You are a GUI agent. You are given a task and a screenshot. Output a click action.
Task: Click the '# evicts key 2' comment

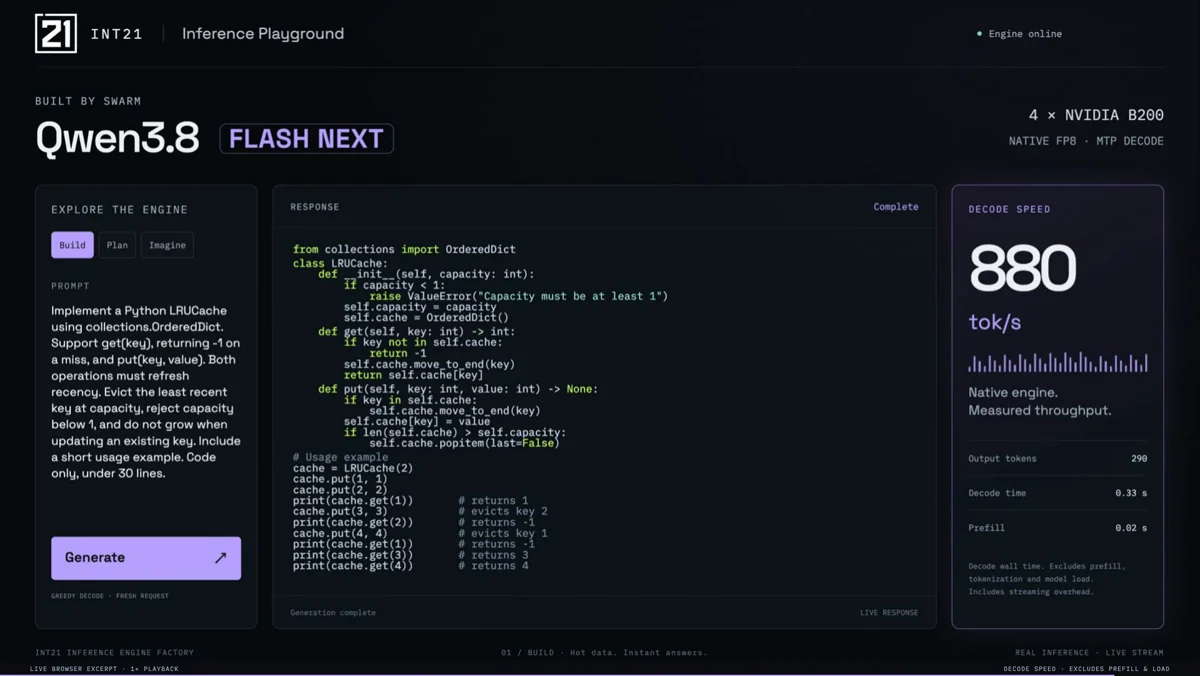[503, 511]
